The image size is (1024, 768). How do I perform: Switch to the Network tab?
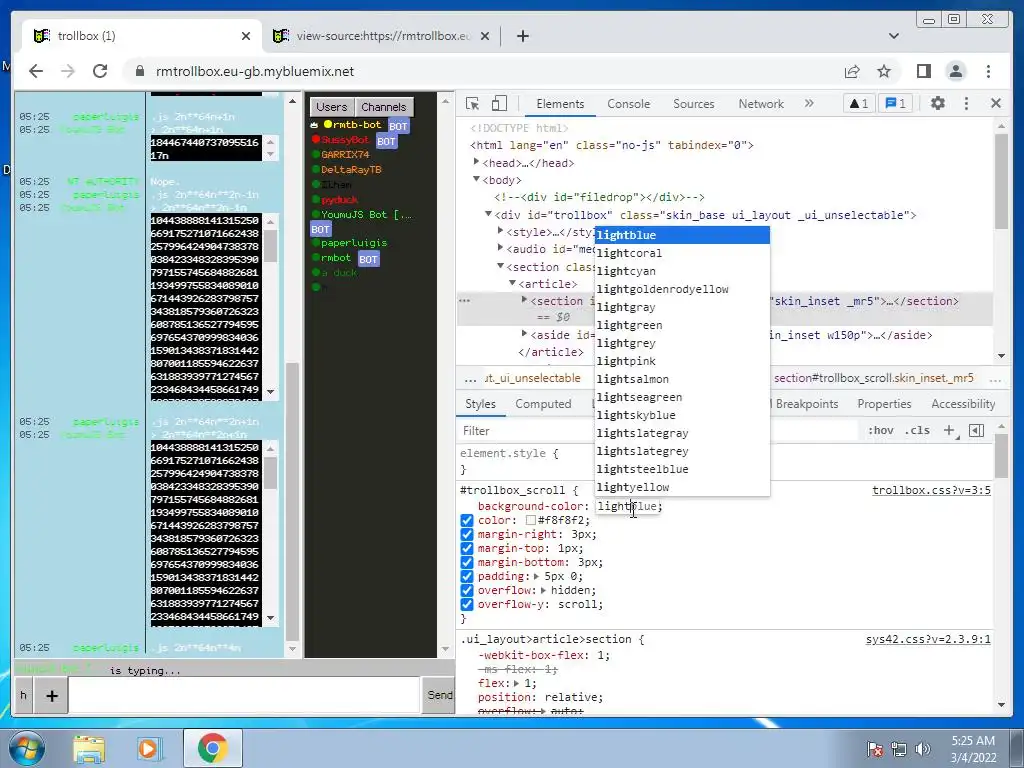click(x=761, y=104)
